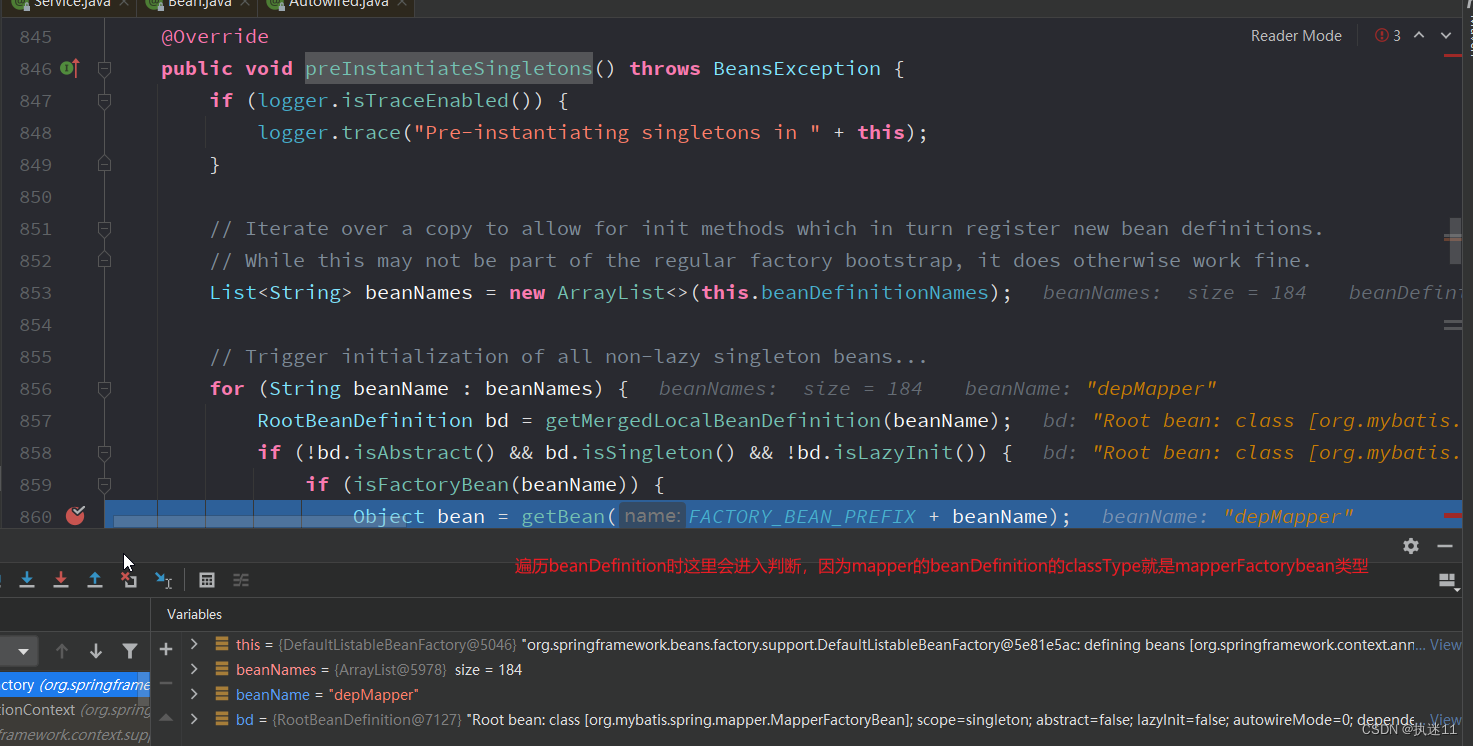This screenshot has height=746, width=1473.
Task: Click the Drop Frame icon
Action: tap(129, 580)
